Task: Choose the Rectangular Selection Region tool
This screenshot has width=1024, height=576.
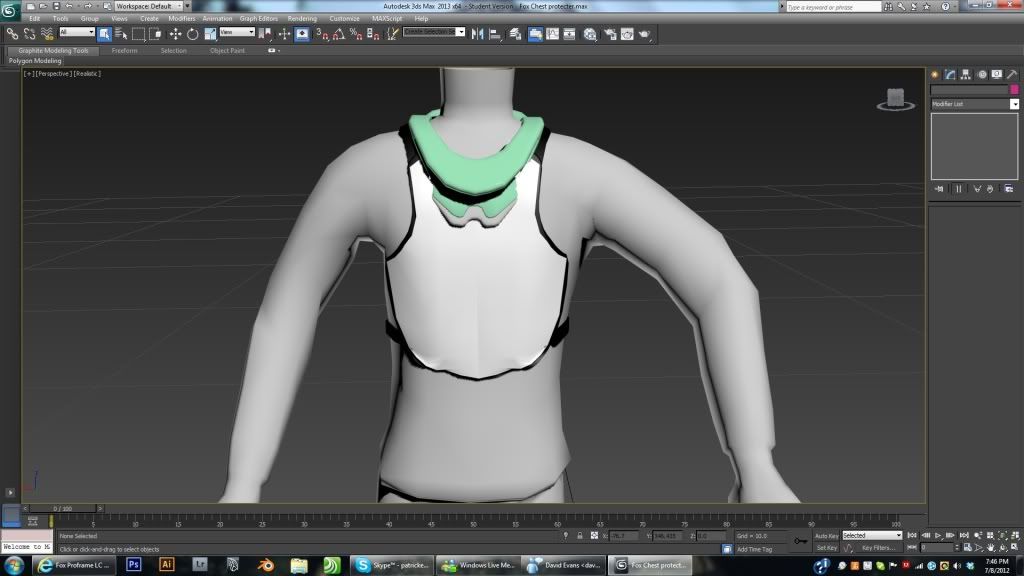Action: 138,34
